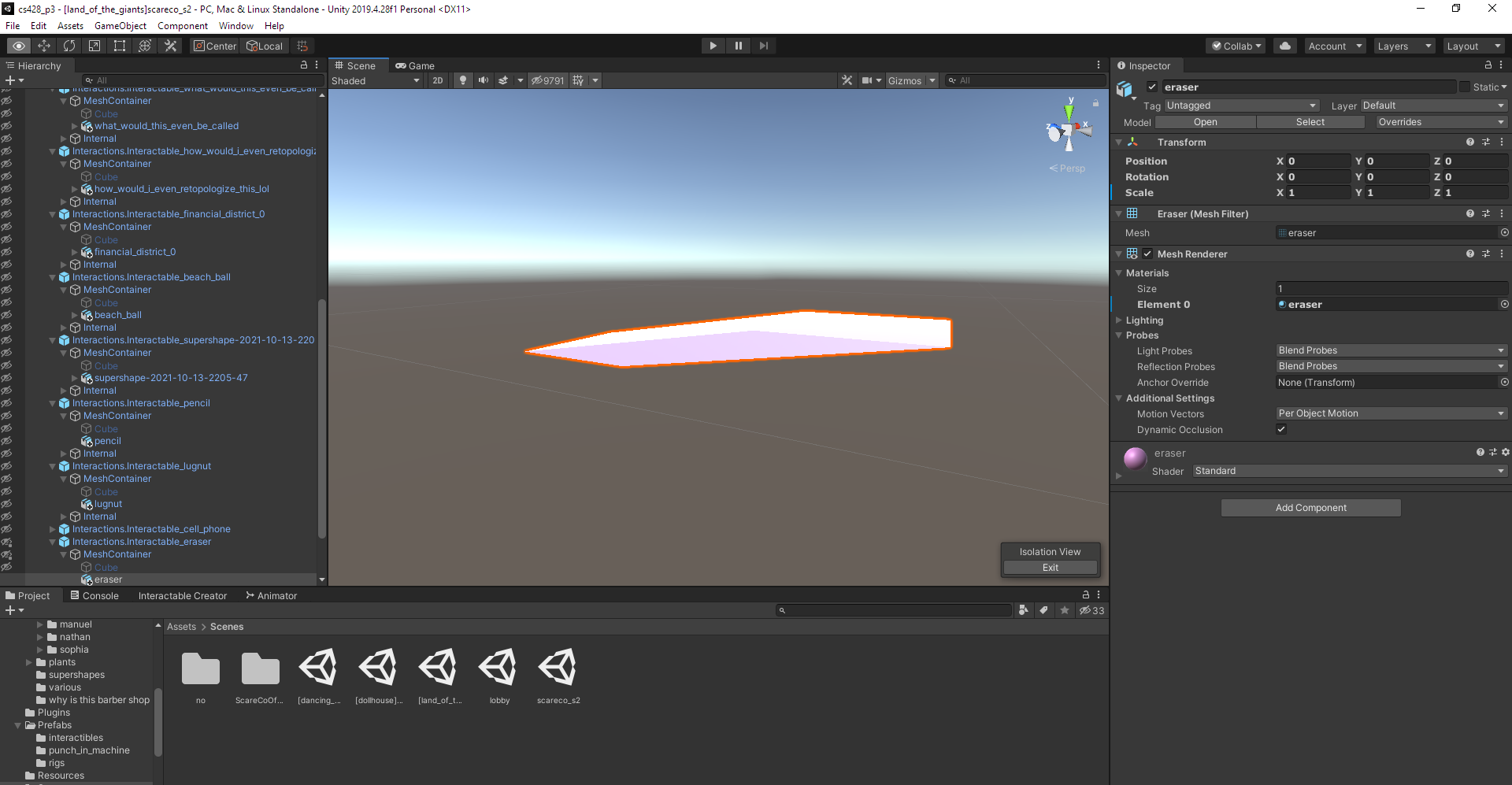
Task: Start Play mode
Action: (713, 46)
